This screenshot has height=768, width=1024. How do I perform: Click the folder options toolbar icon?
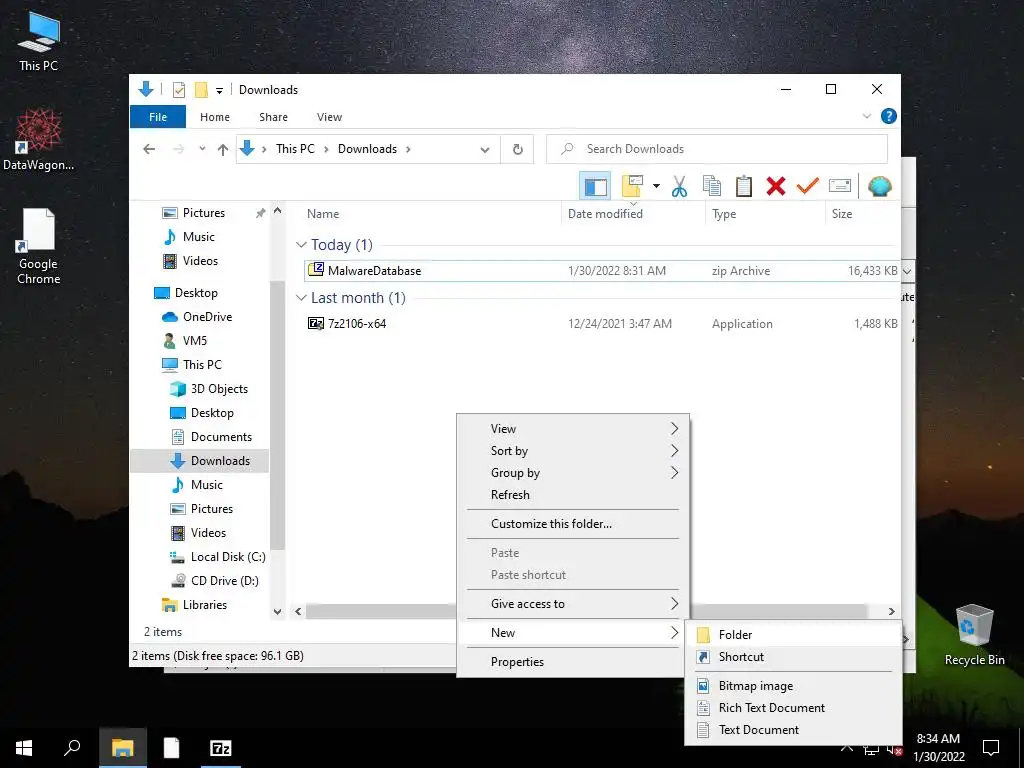click(632, 186)
